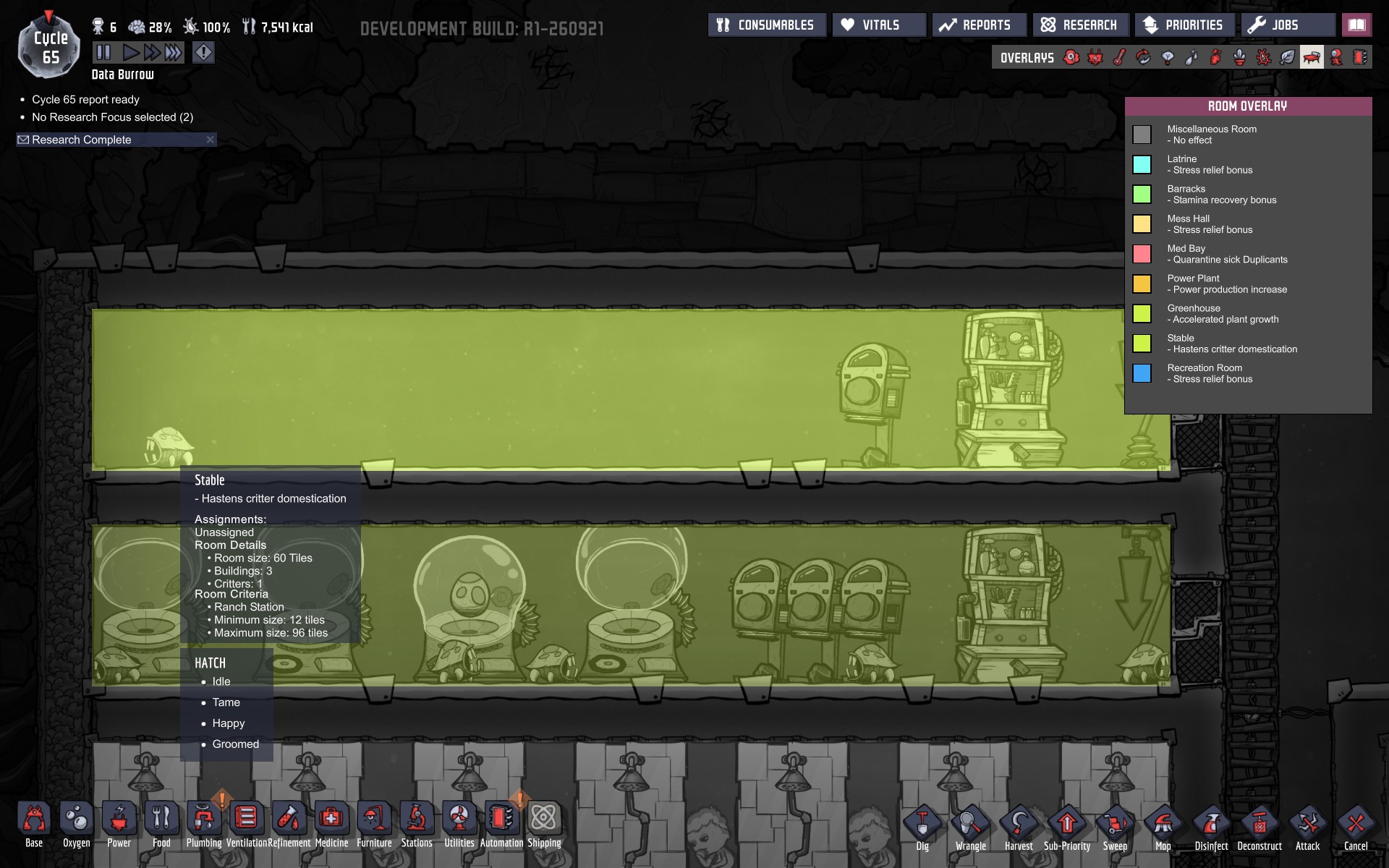
Task: Toggle the red alert button
Action: 203,52
